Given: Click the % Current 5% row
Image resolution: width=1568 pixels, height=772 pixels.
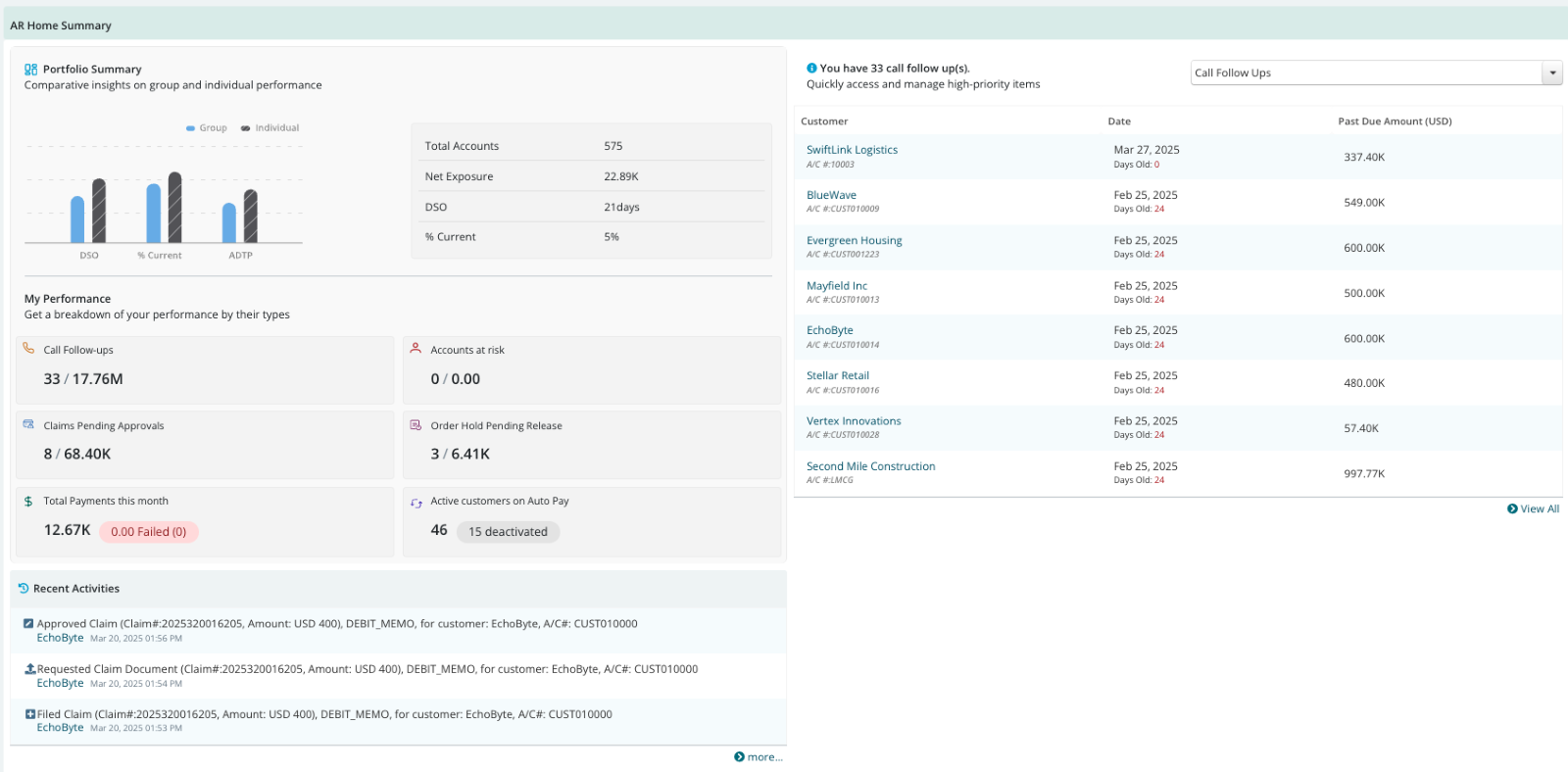Looking at the screenshot, I should (x=592, y=237).
